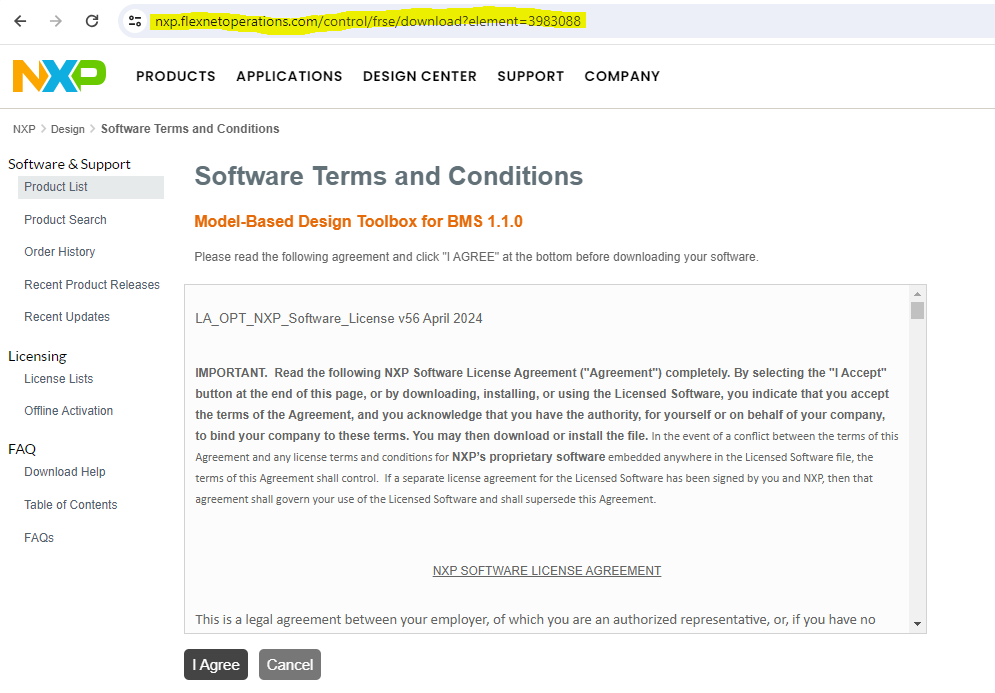Screen dimensions: 995x693
Task: Click LA_OPT_NXP_Software_License v56 text
Action: [x=339, y=319]
